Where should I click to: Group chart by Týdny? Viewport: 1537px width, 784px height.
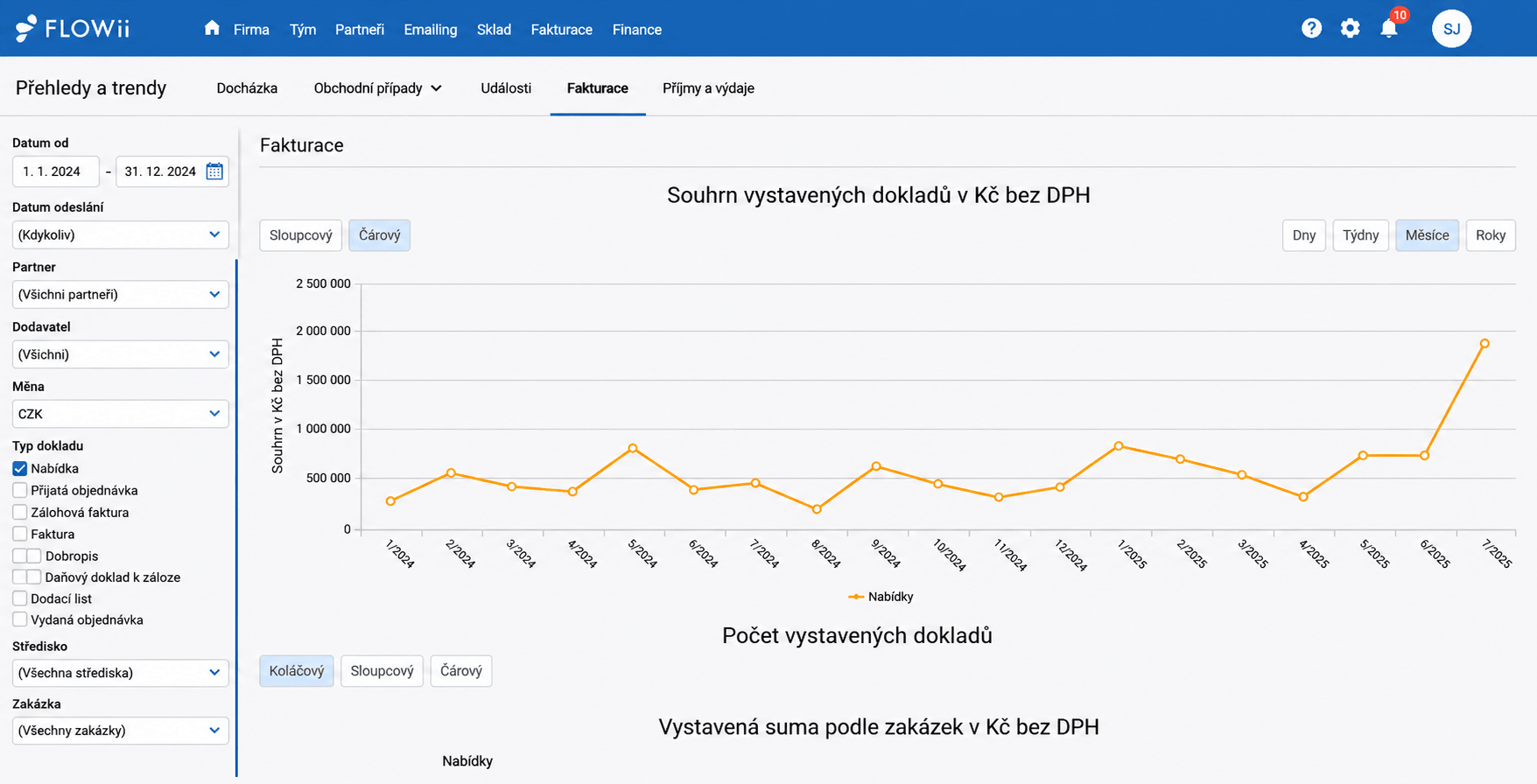(x=1361, y=235)
